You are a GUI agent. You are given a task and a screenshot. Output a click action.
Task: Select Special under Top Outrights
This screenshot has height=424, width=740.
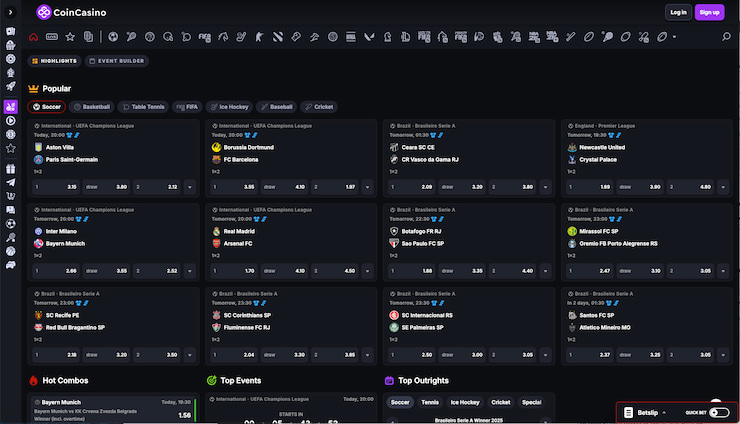point(531,402)
